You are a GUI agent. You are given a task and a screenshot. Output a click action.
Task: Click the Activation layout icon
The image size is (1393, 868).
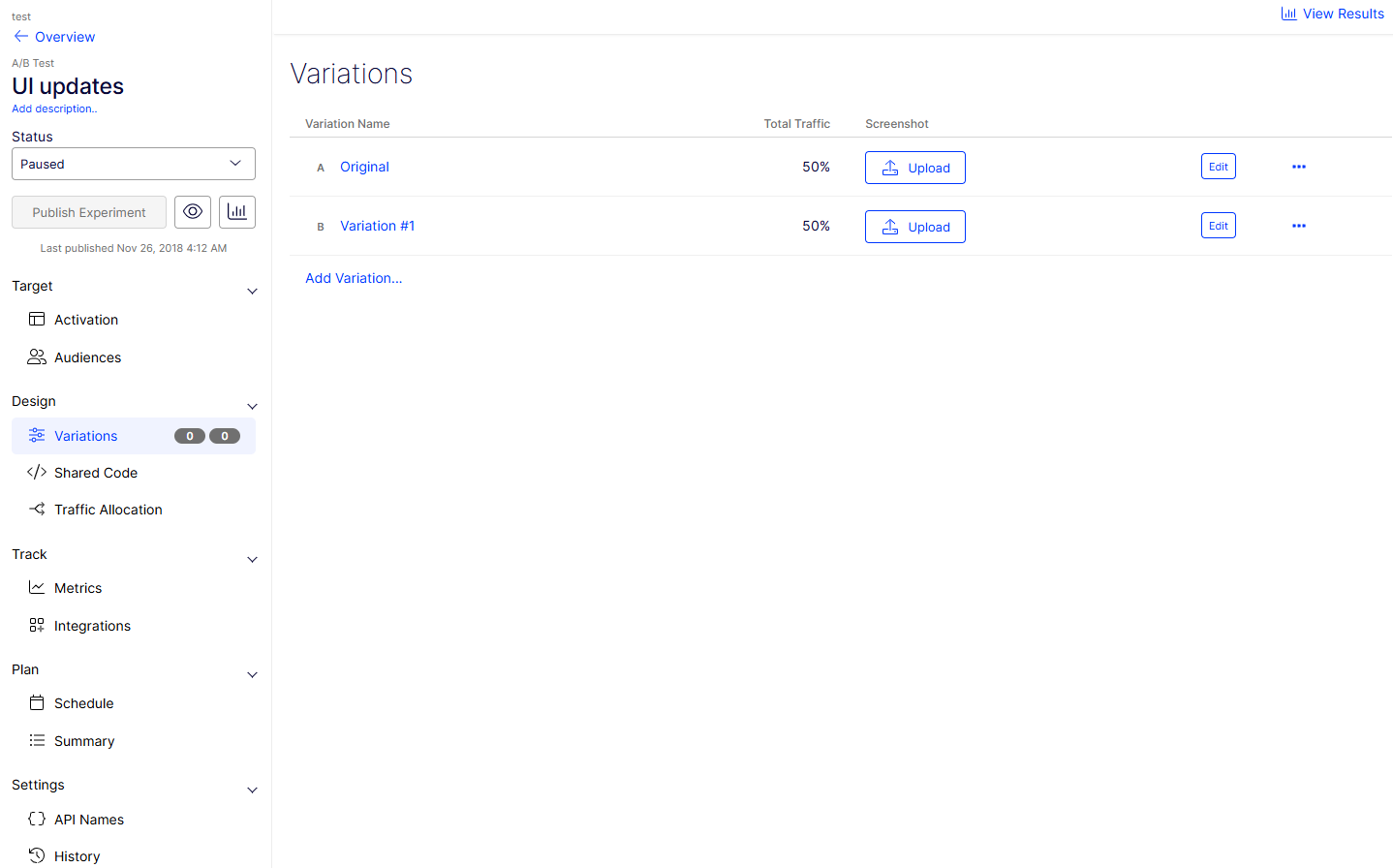(x=37, y=320)
